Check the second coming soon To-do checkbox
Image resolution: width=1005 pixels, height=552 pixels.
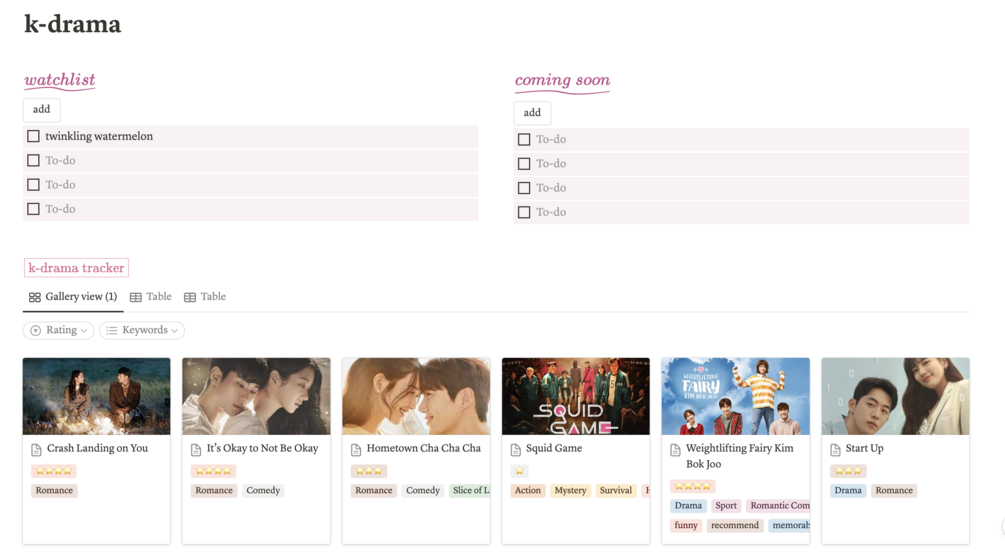click(524, 163)
